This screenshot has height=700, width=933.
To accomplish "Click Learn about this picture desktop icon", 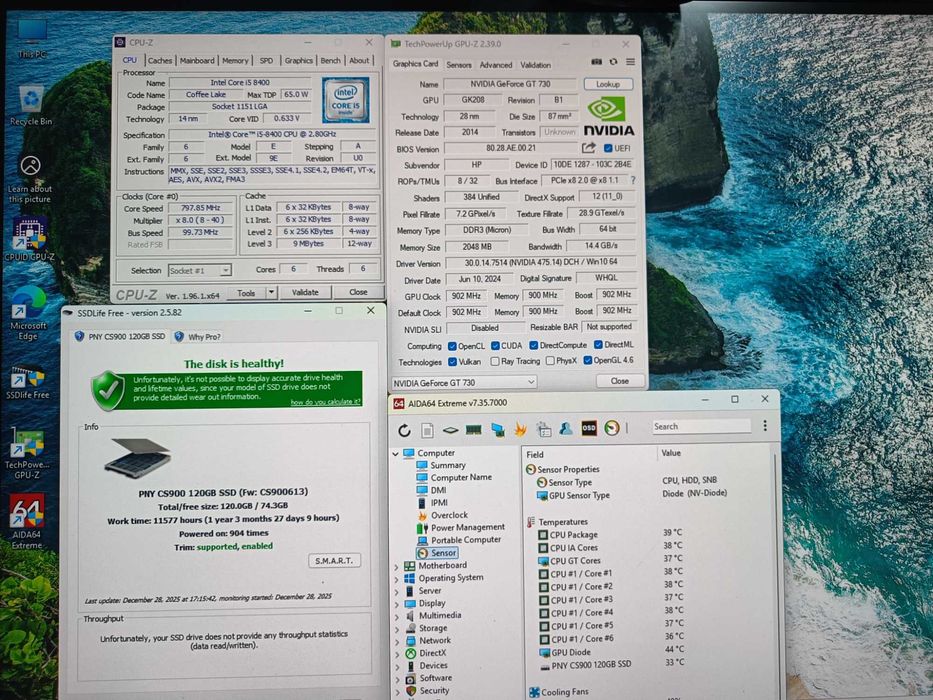I will click(30, 179).
